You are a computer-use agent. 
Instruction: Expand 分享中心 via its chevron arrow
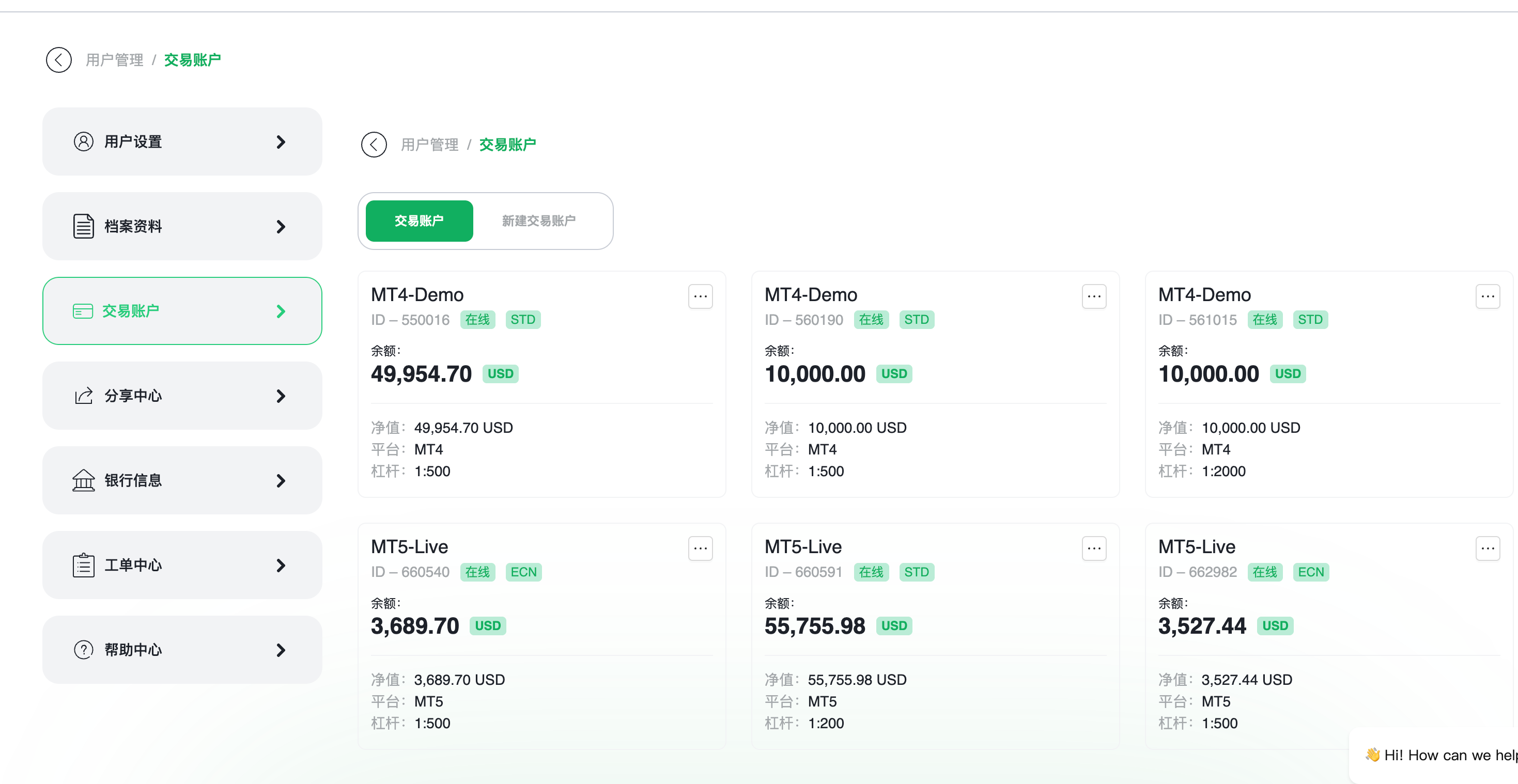281,397
